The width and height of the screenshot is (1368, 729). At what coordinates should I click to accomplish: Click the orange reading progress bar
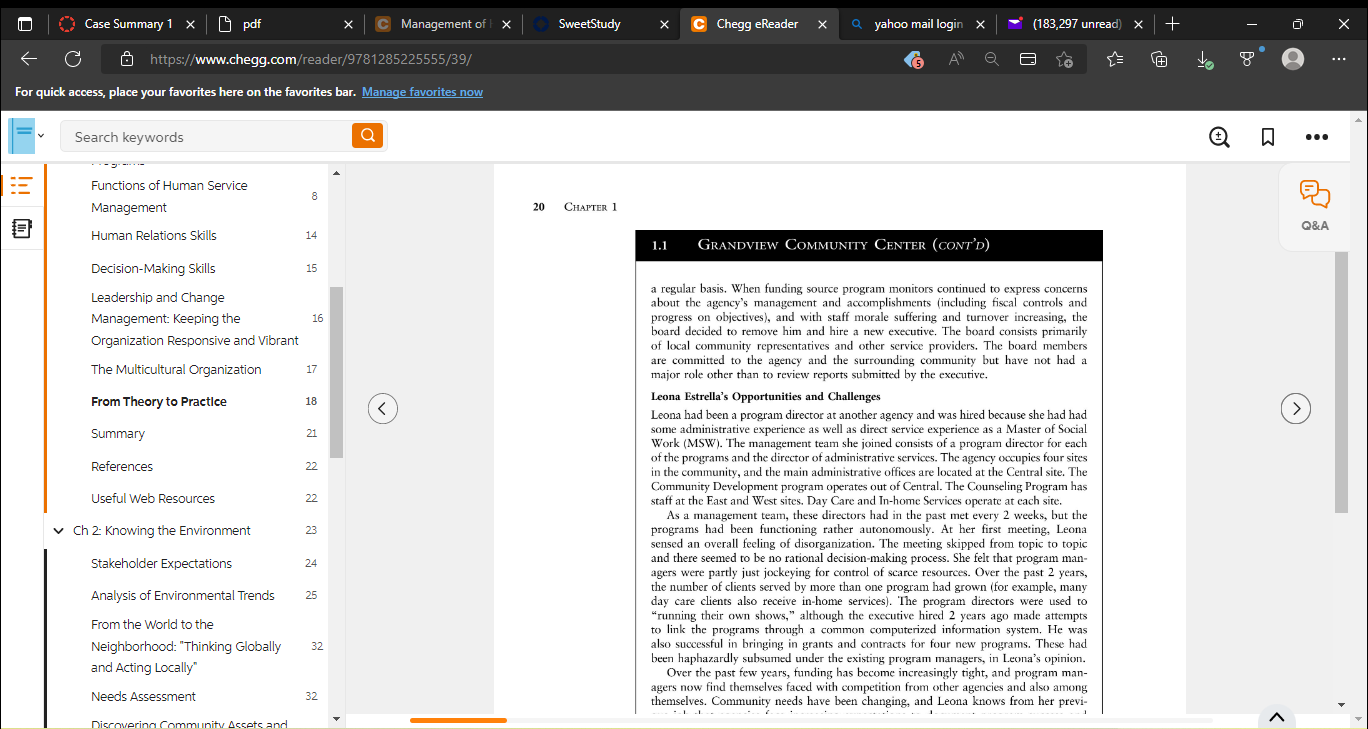[458, 720]
